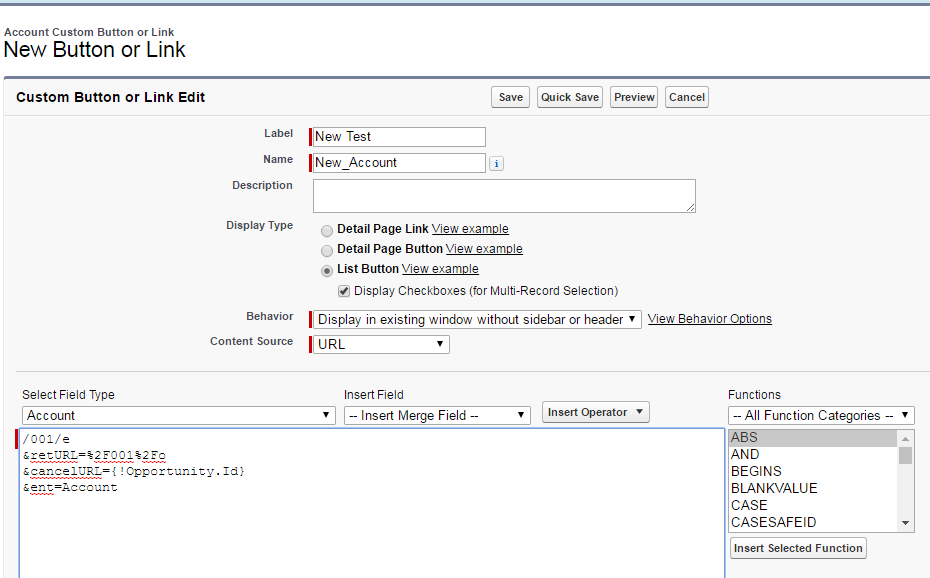
Task: Click the info icon beside Name field
Action: tap(496, 164)
